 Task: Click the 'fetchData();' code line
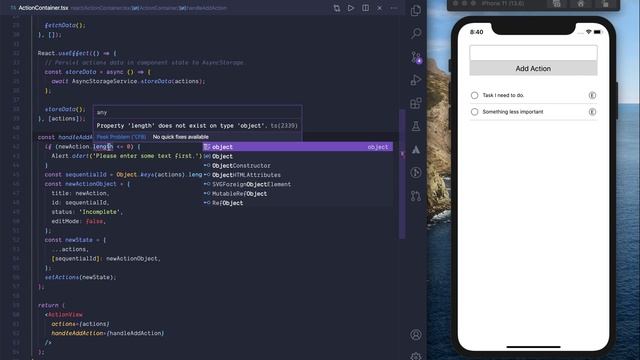[x=65, y=25]
